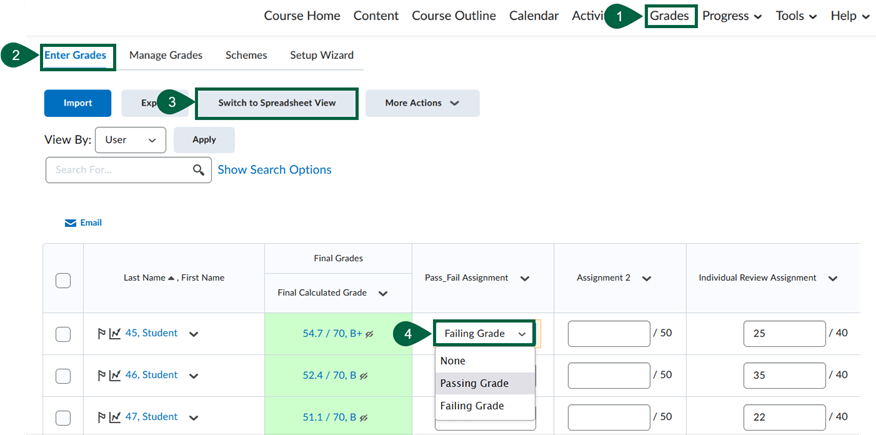Click Assignment 2 grade field for 45, Student
This screenshot has height=435, width=876.
[x=609, y=334]
